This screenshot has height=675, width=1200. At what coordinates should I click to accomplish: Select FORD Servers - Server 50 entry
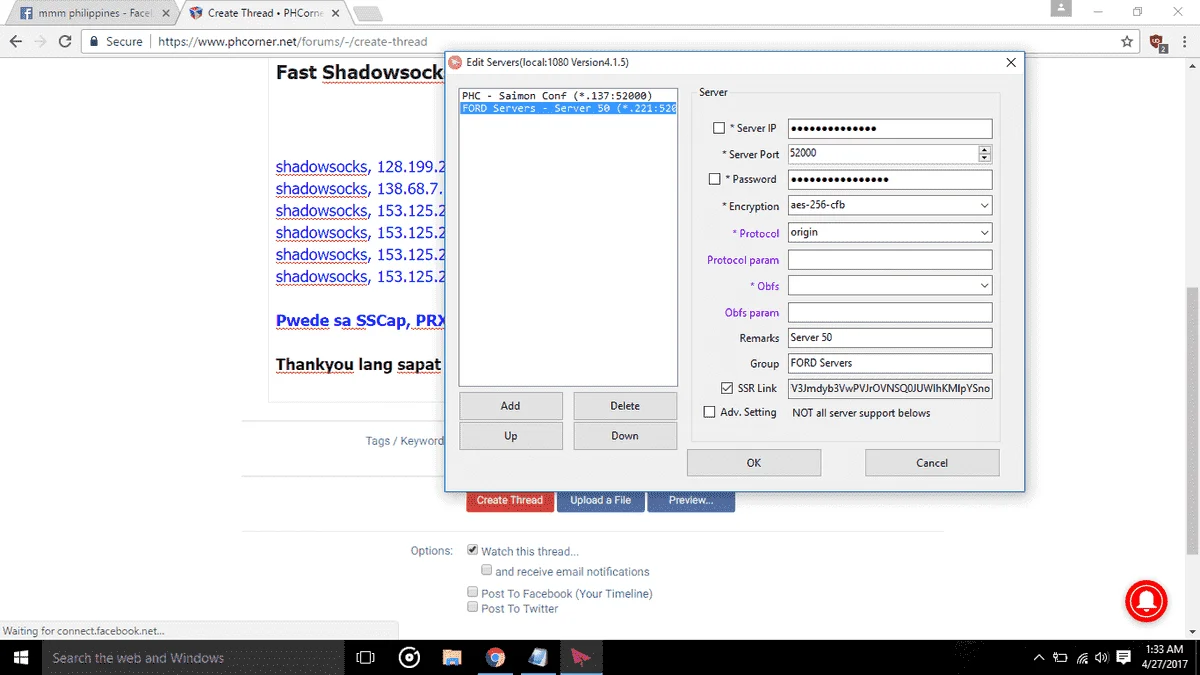tap(568, 108)
